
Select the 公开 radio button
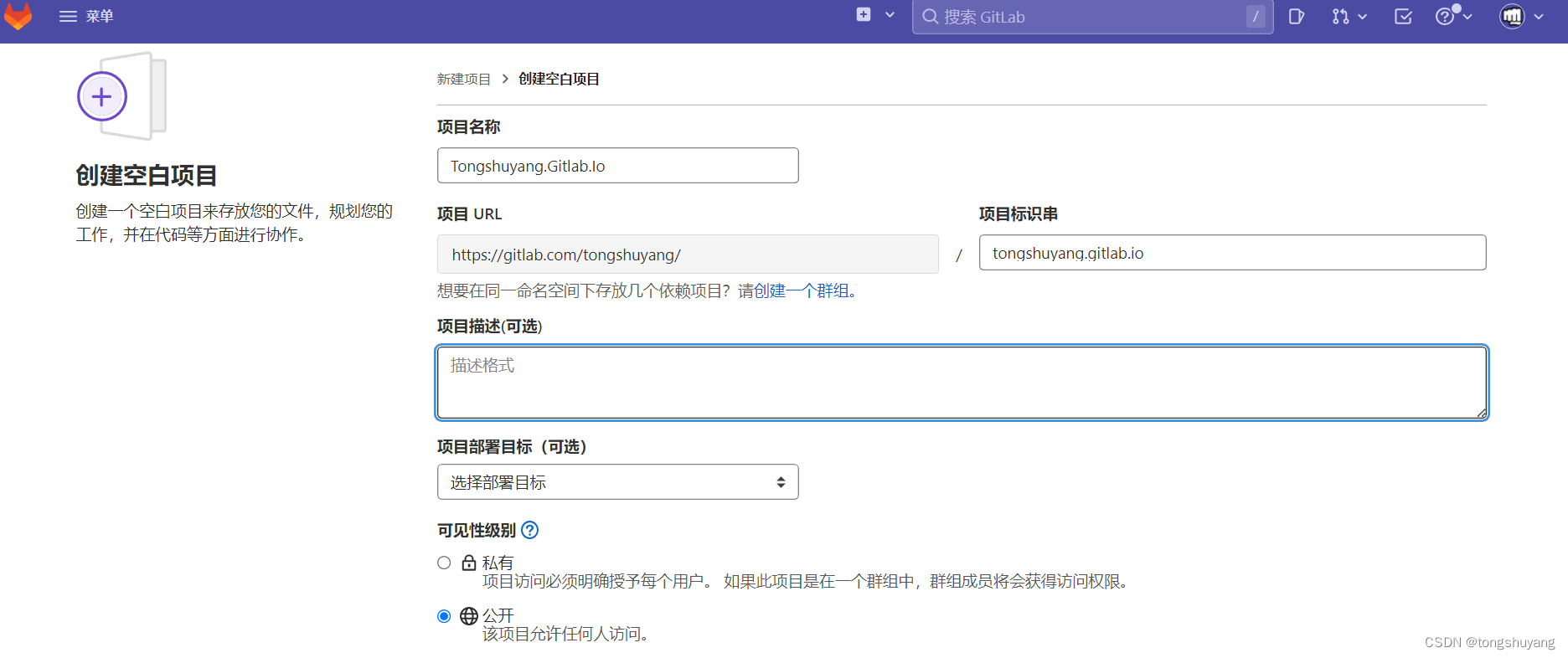[444, 616]
